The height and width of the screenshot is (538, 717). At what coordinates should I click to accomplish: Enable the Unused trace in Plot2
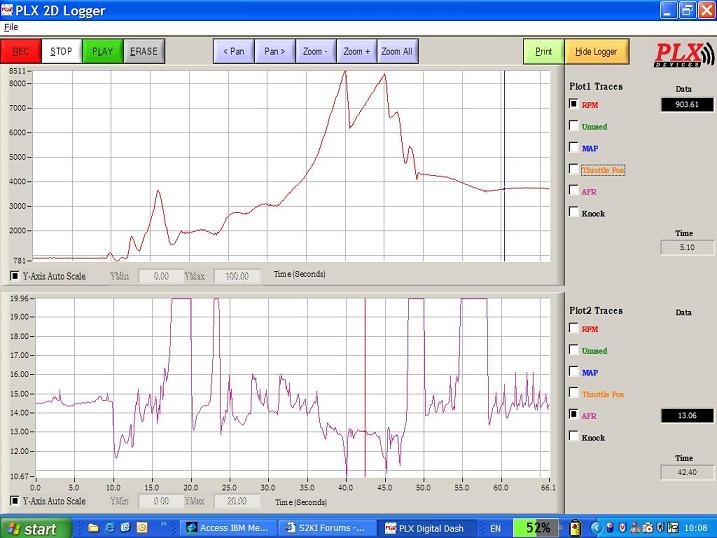[x=573, y=349]
